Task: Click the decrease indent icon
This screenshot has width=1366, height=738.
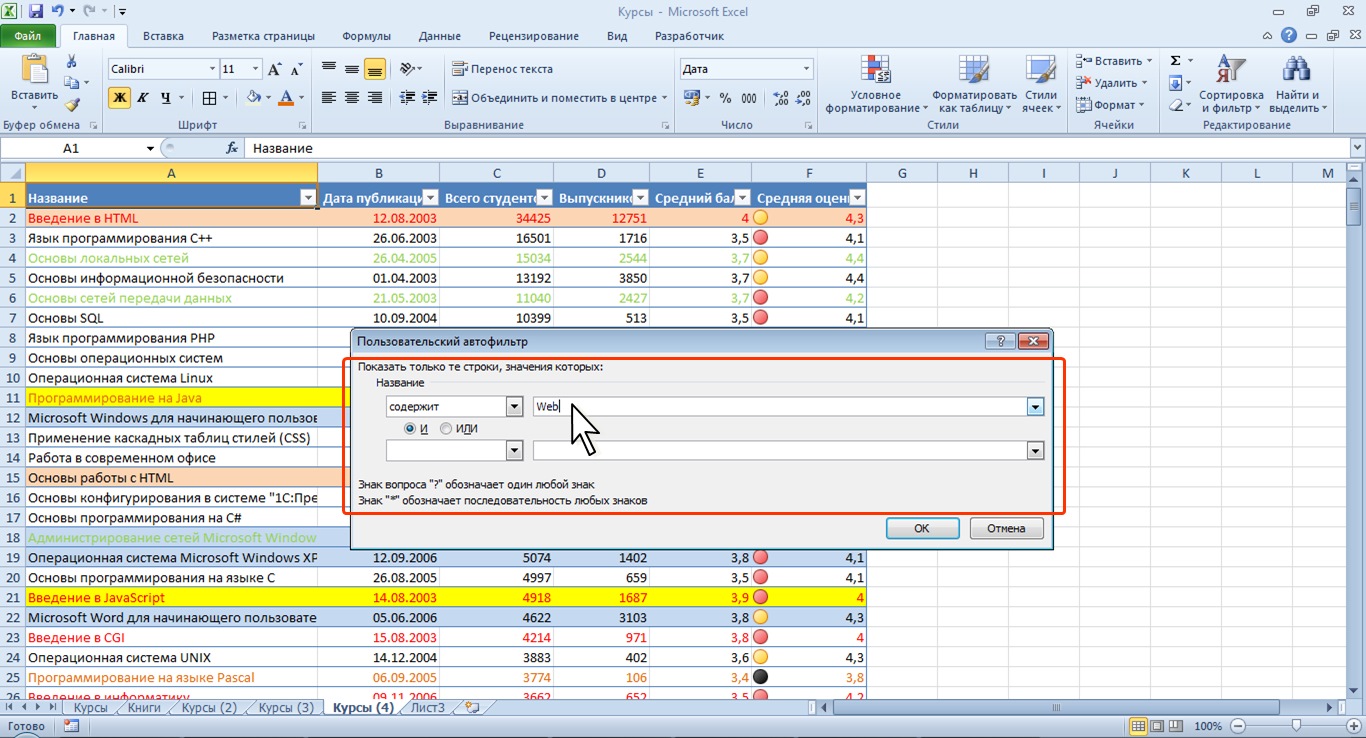Action: click(407, 98)
